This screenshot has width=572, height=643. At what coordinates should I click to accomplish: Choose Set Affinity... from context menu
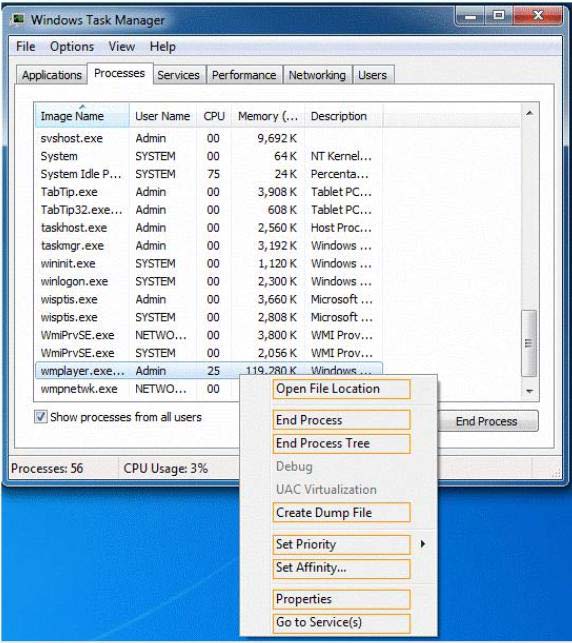[341, 568]
